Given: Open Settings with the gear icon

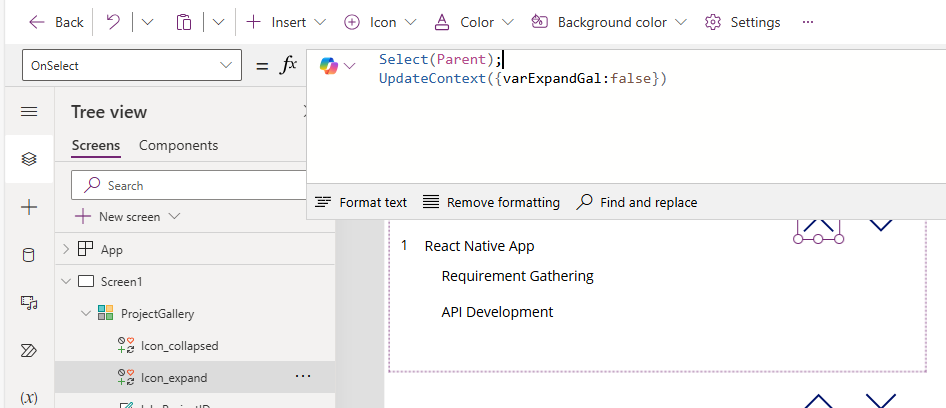Looking at the screenshot, I should point(742,22).
